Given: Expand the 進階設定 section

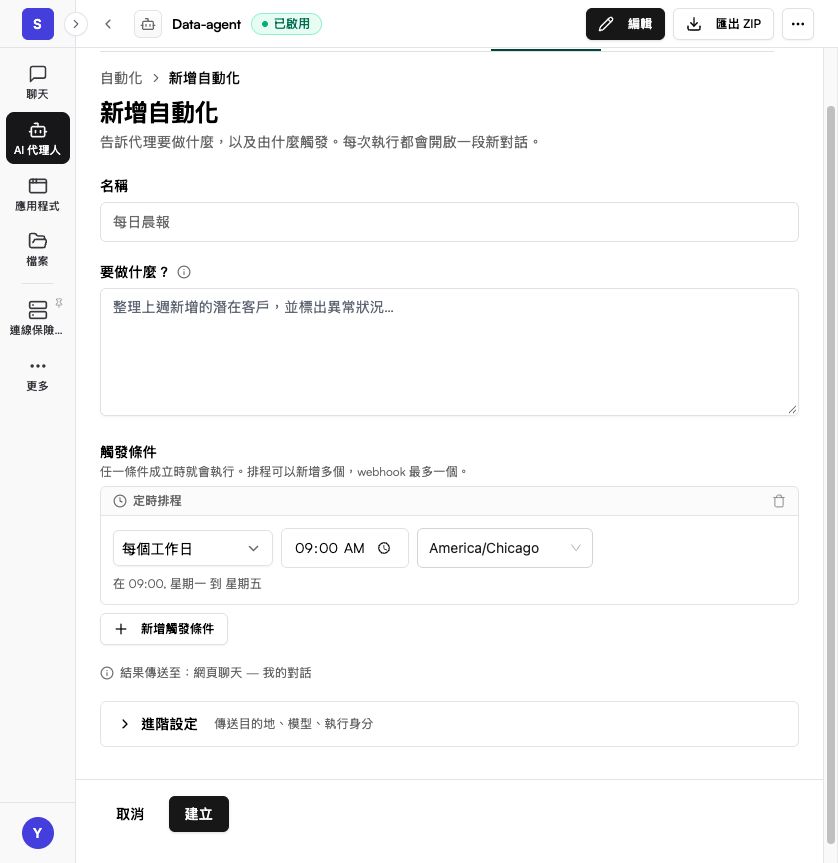Looking at the screenshot, I should click(449, 724).
